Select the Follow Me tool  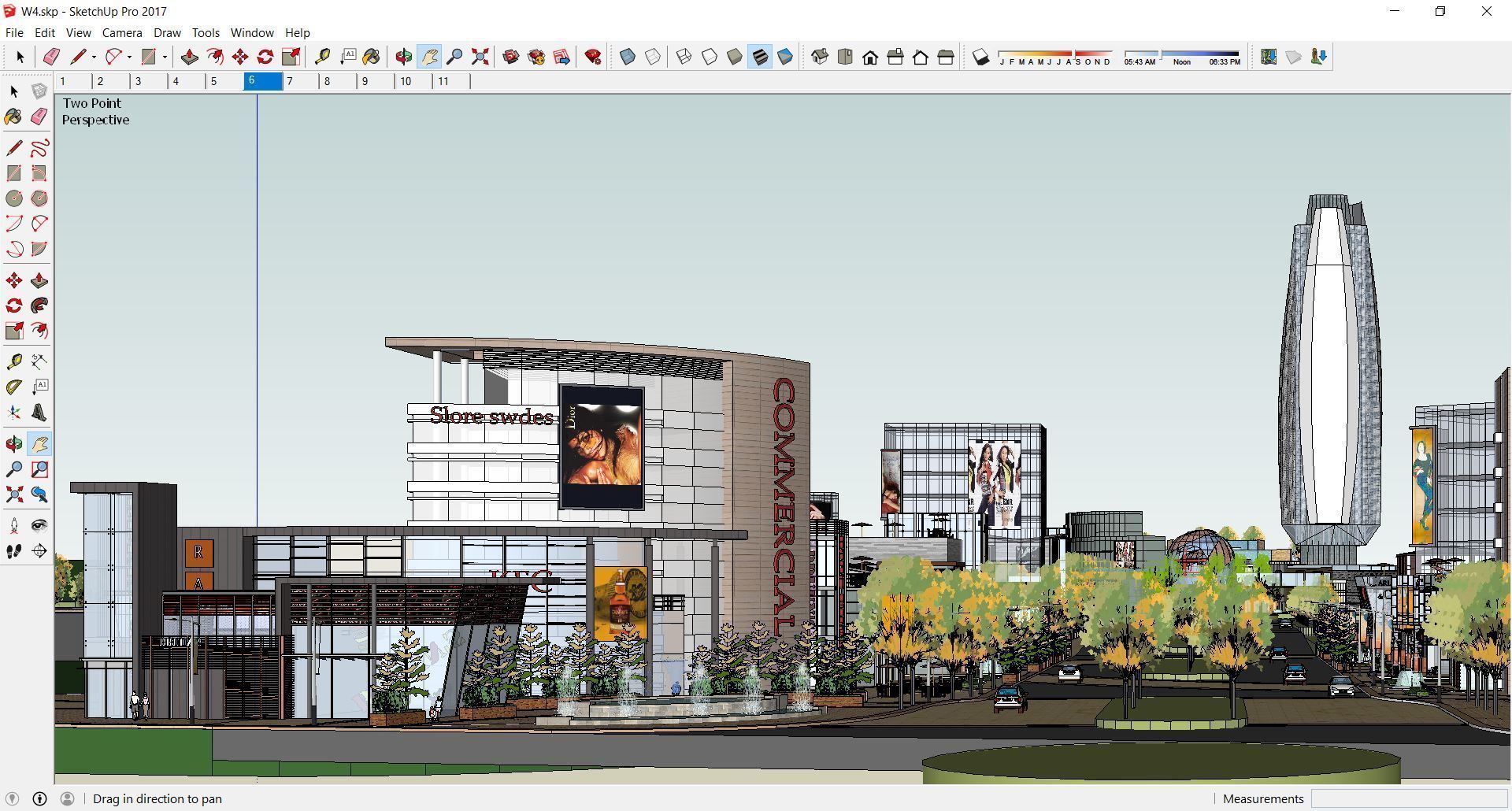[x=216, y=57]
